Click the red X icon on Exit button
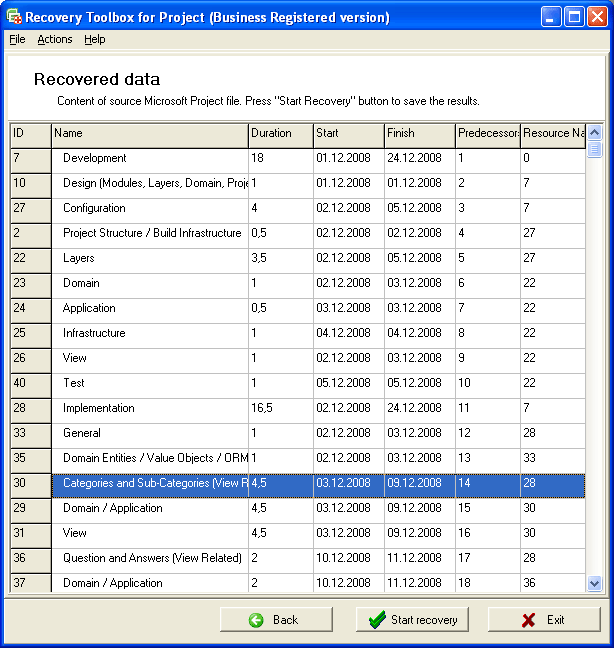This screenshot has width=614, height=648. click(x=528, y=620)
